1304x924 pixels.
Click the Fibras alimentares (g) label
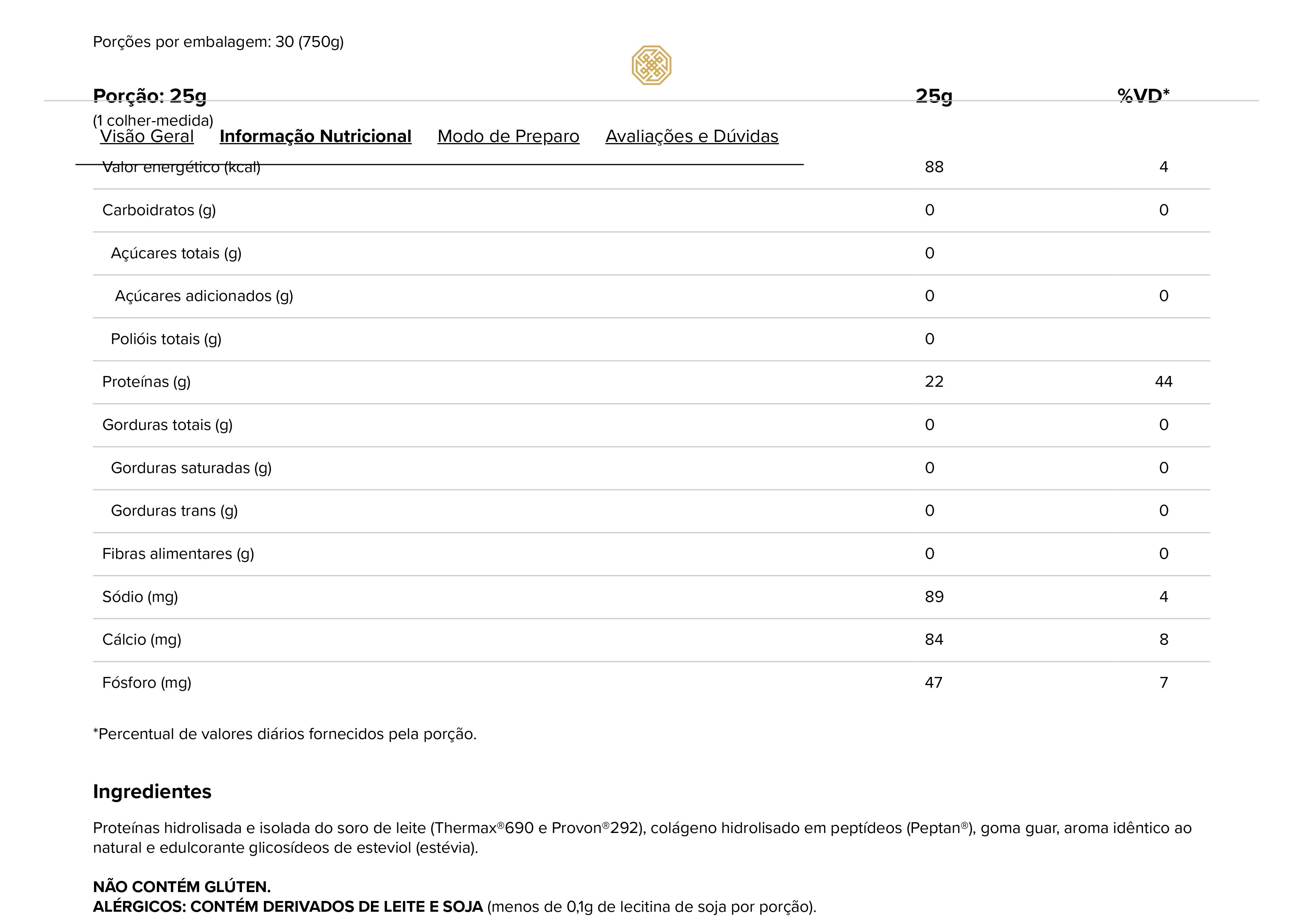178,554
